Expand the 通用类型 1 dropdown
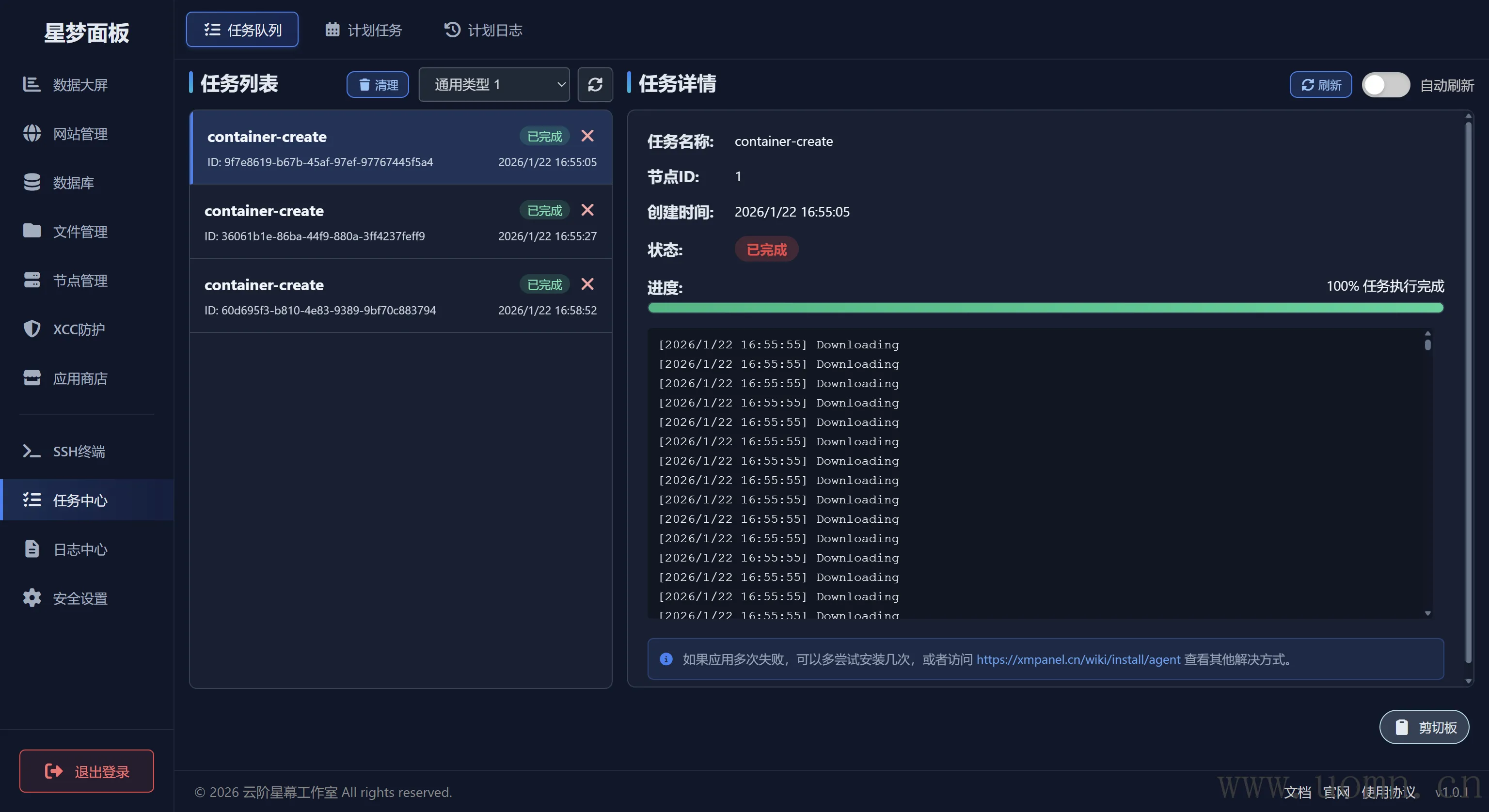The width and height of the screenshot is (1489, 812). (x=493, y=85)
